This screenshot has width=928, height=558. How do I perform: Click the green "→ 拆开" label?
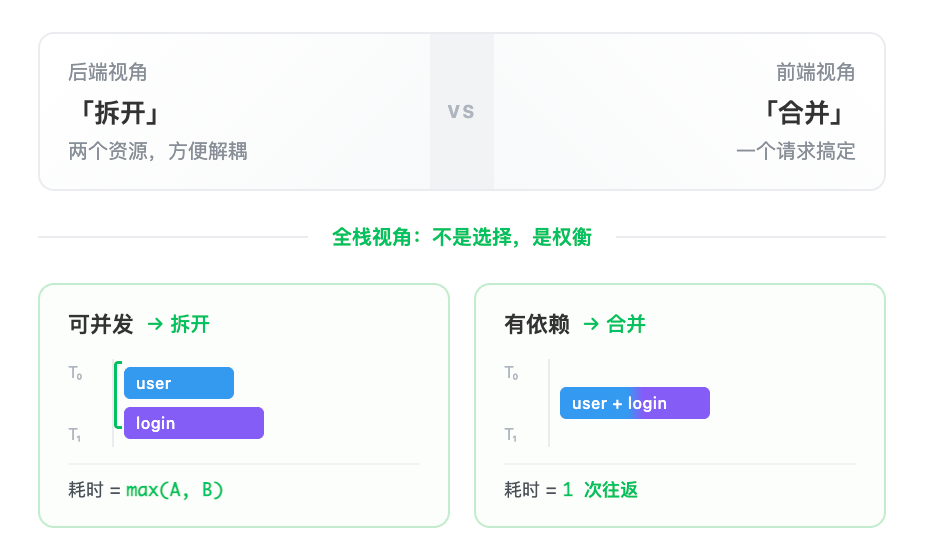pos(178,324)
